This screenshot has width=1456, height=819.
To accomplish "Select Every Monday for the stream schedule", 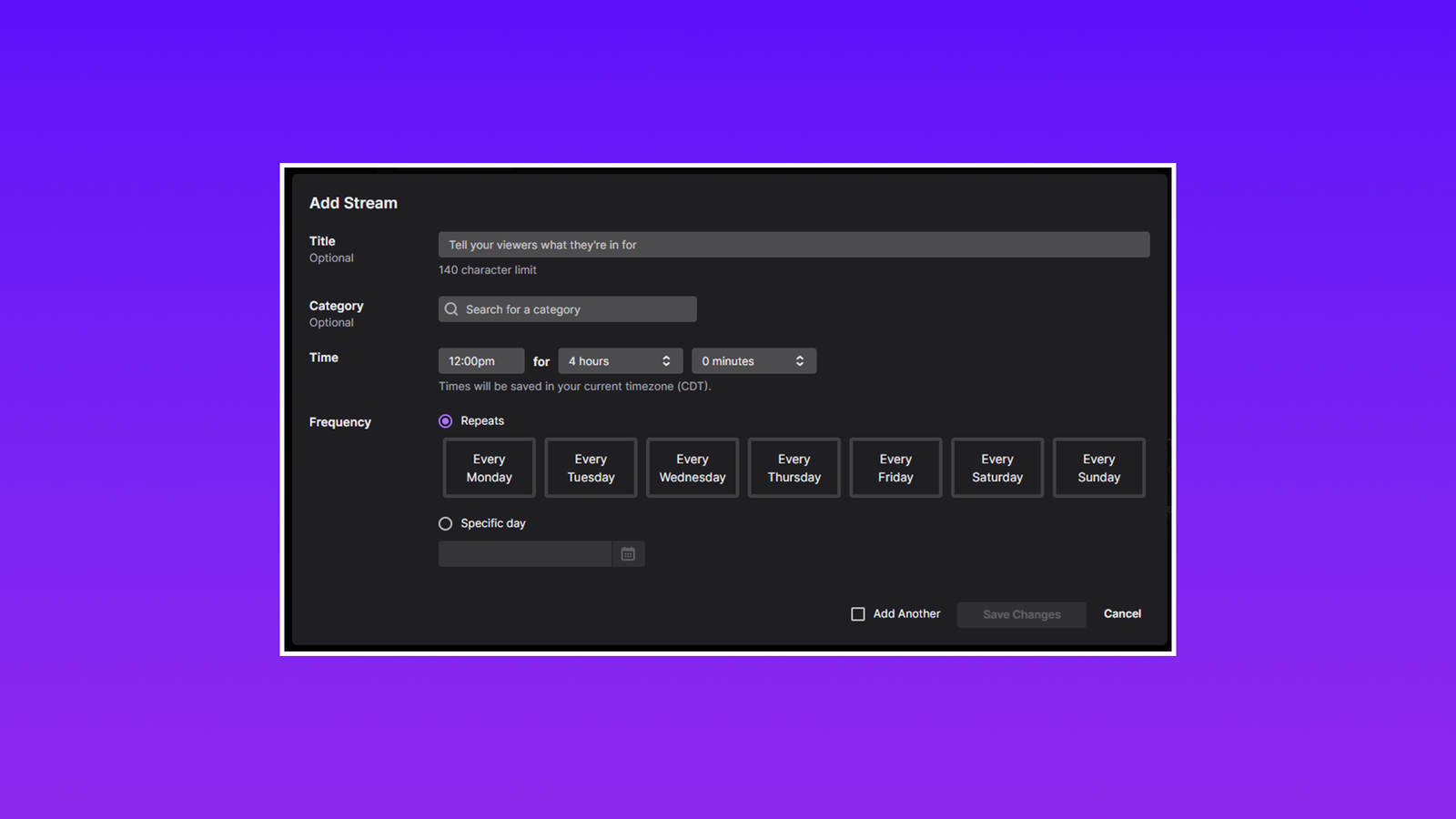I will click(x=489, y=468).
